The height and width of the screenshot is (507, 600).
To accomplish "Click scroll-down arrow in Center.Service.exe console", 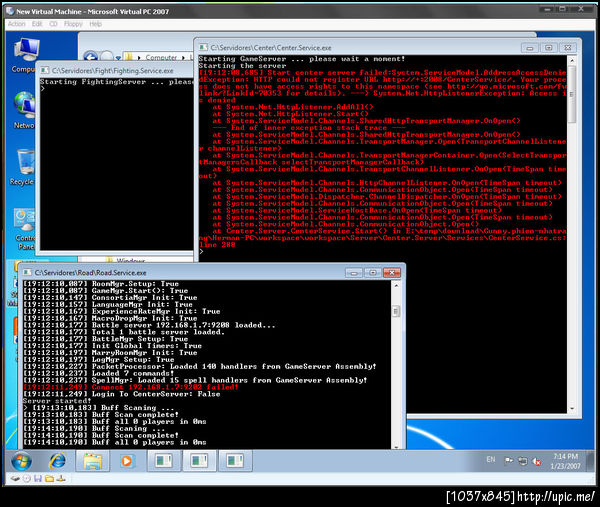I will pyautogui.click(x=572, y=409).
